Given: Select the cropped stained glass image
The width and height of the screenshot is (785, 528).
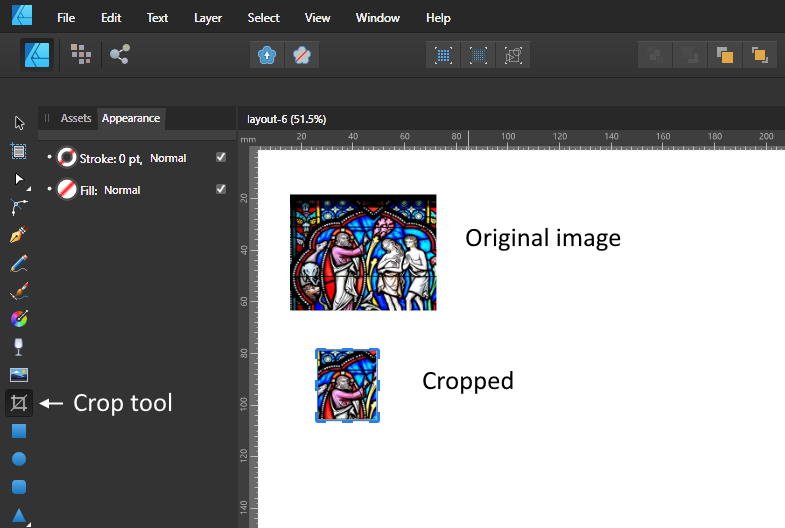Looking at the screenshot, I should [x=347, y=385].
